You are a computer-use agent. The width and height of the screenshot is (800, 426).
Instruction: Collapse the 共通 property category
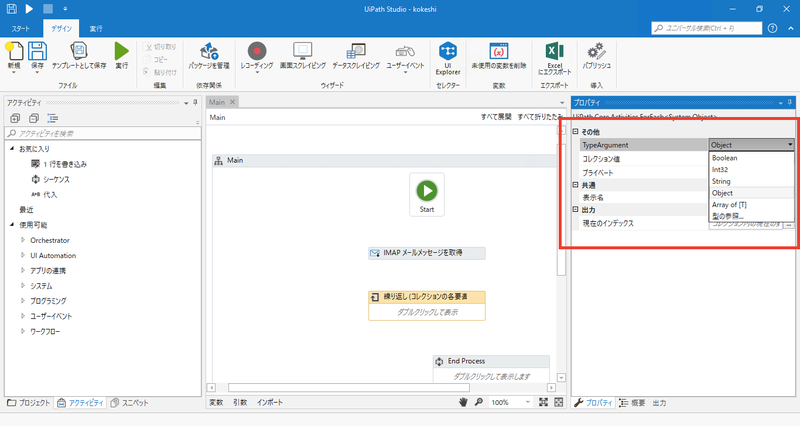576,185
